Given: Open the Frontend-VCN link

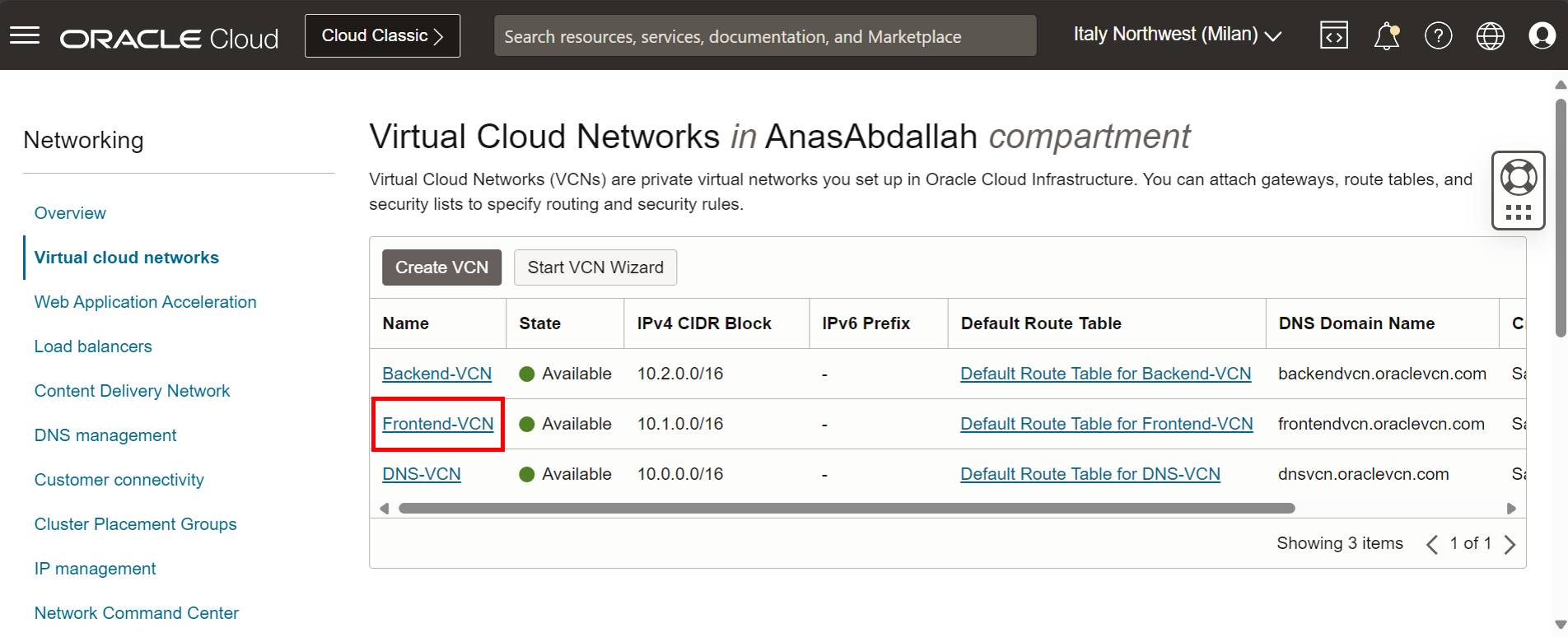Looking at the screenshot, I should [437, 424].
